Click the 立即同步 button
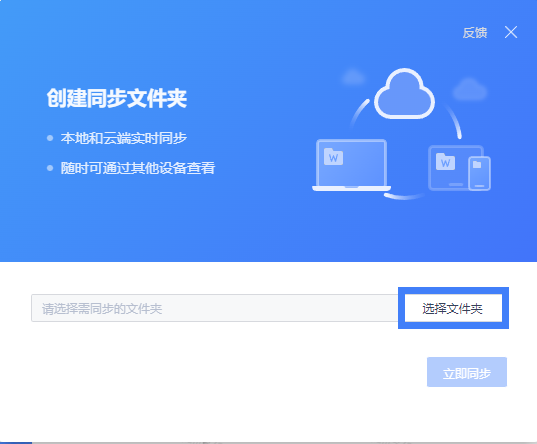 [467, 372]
